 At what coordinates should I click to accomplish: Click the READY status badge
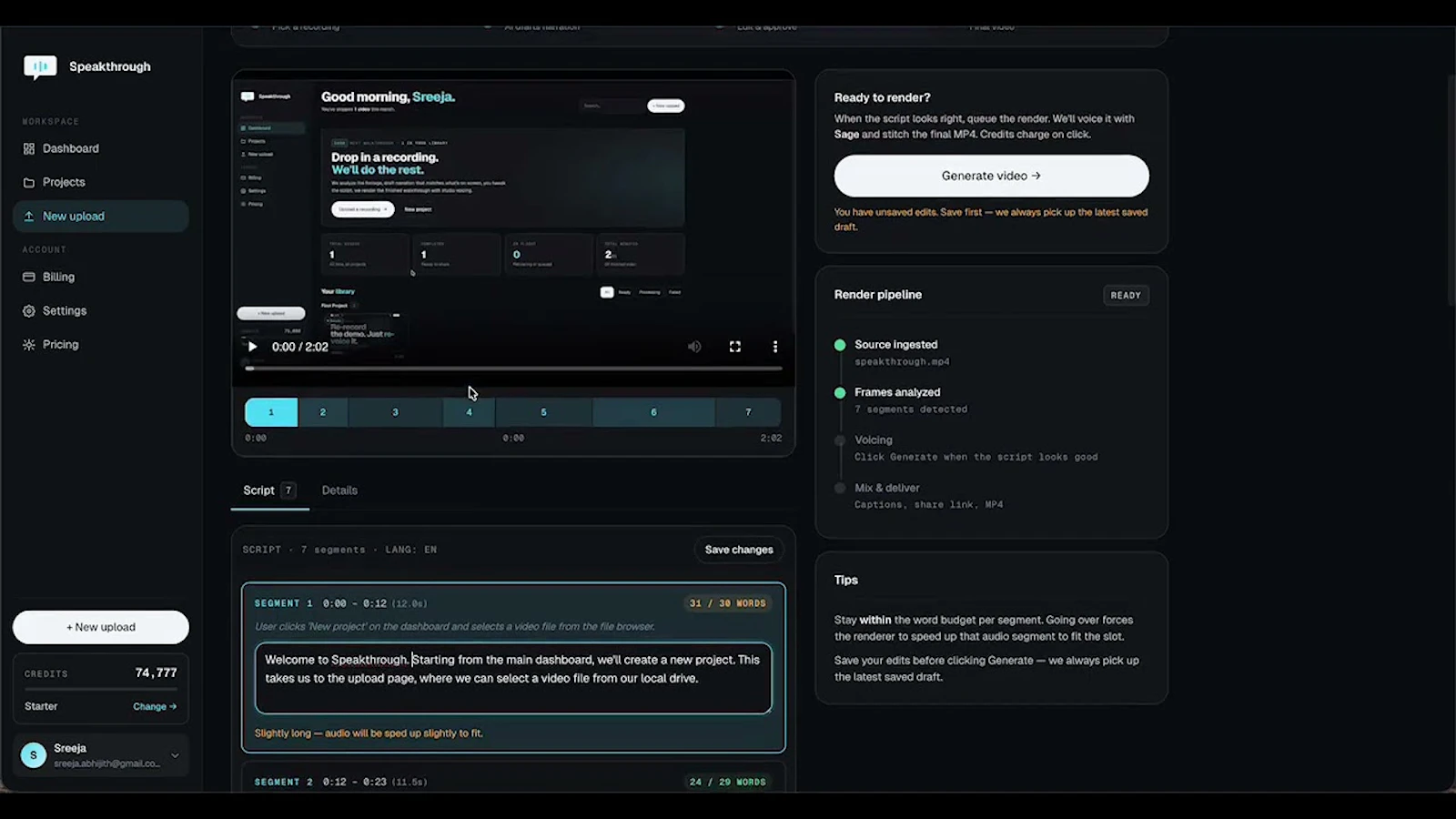(x=1126, y=295)
